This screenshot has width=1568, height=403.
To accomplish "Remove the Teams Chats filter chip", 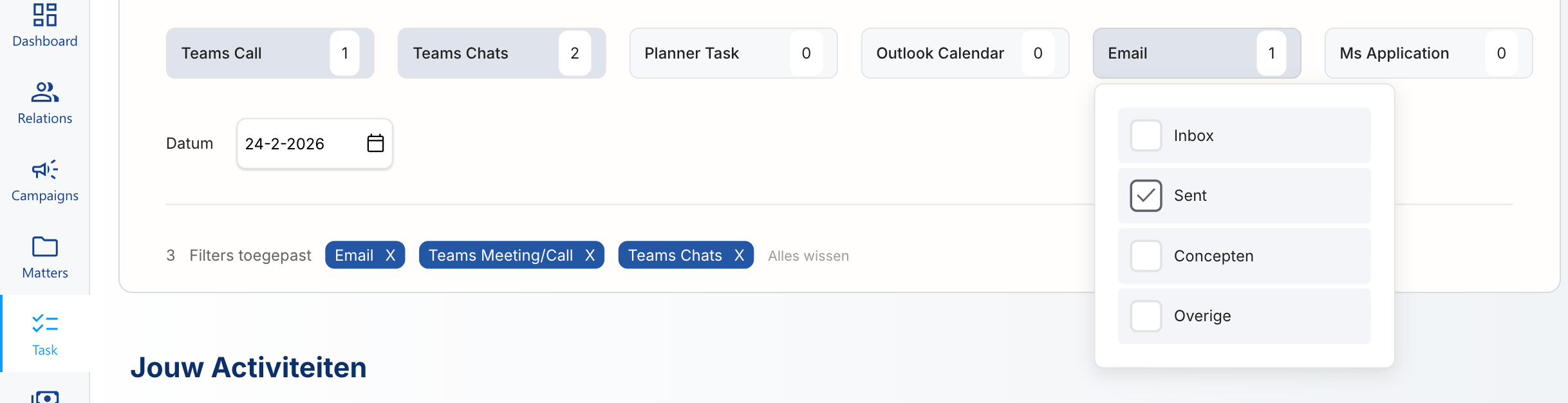I will click(740, 256).
